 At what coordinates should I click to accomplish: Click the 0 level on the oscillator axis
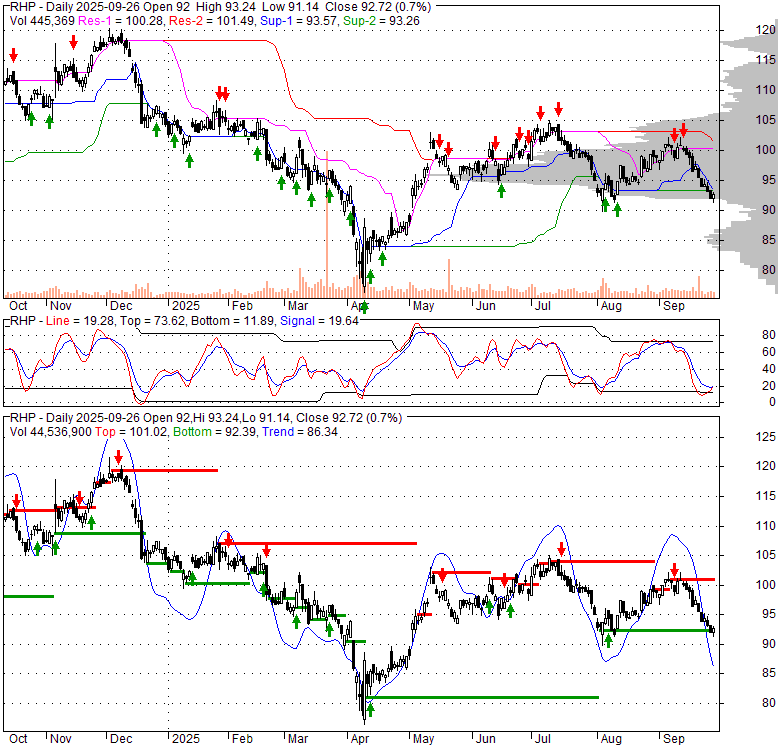point(772,401)
